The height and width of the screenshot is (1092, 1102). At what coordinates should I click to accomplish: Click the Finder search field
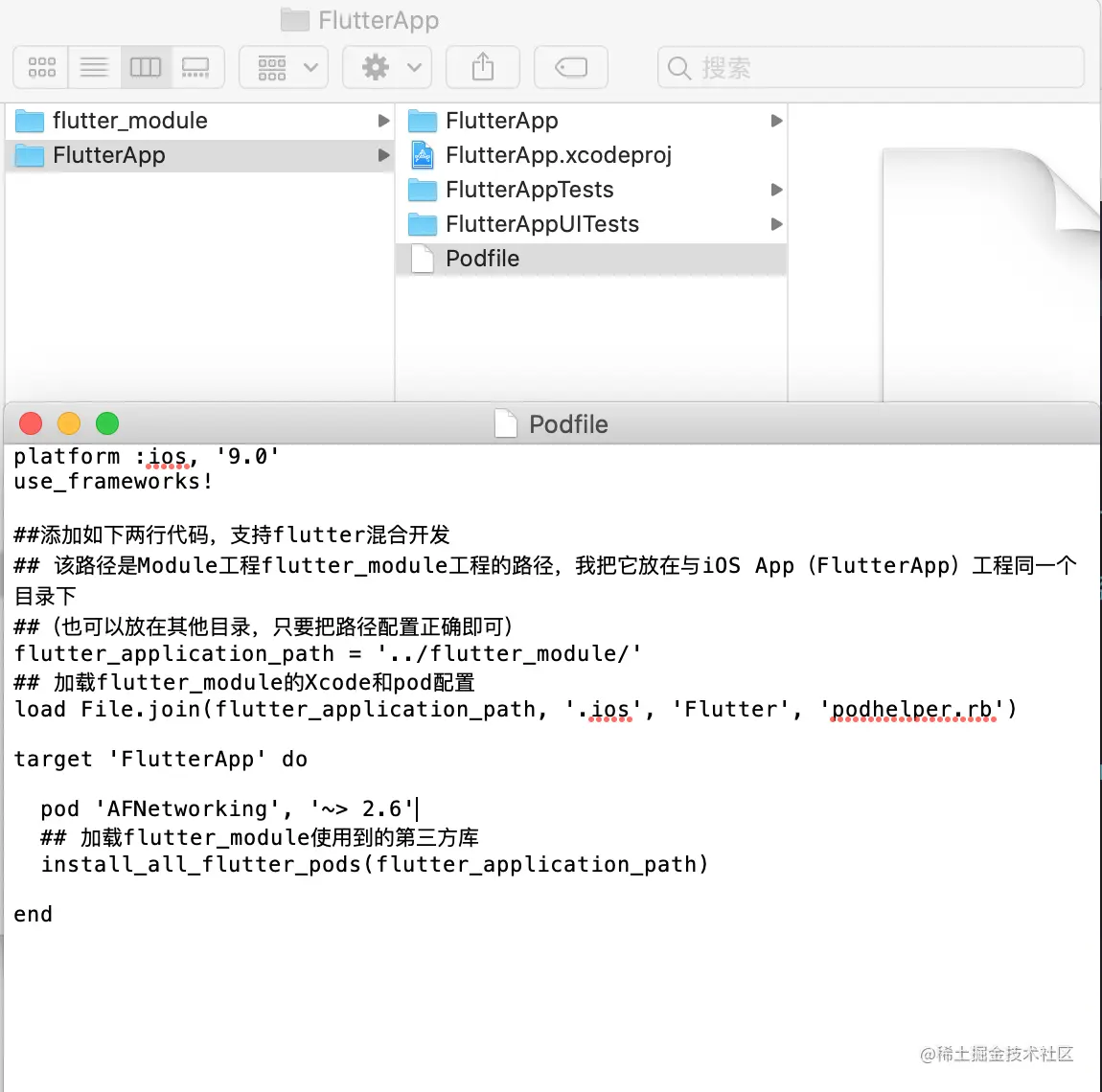pos(871,67)
